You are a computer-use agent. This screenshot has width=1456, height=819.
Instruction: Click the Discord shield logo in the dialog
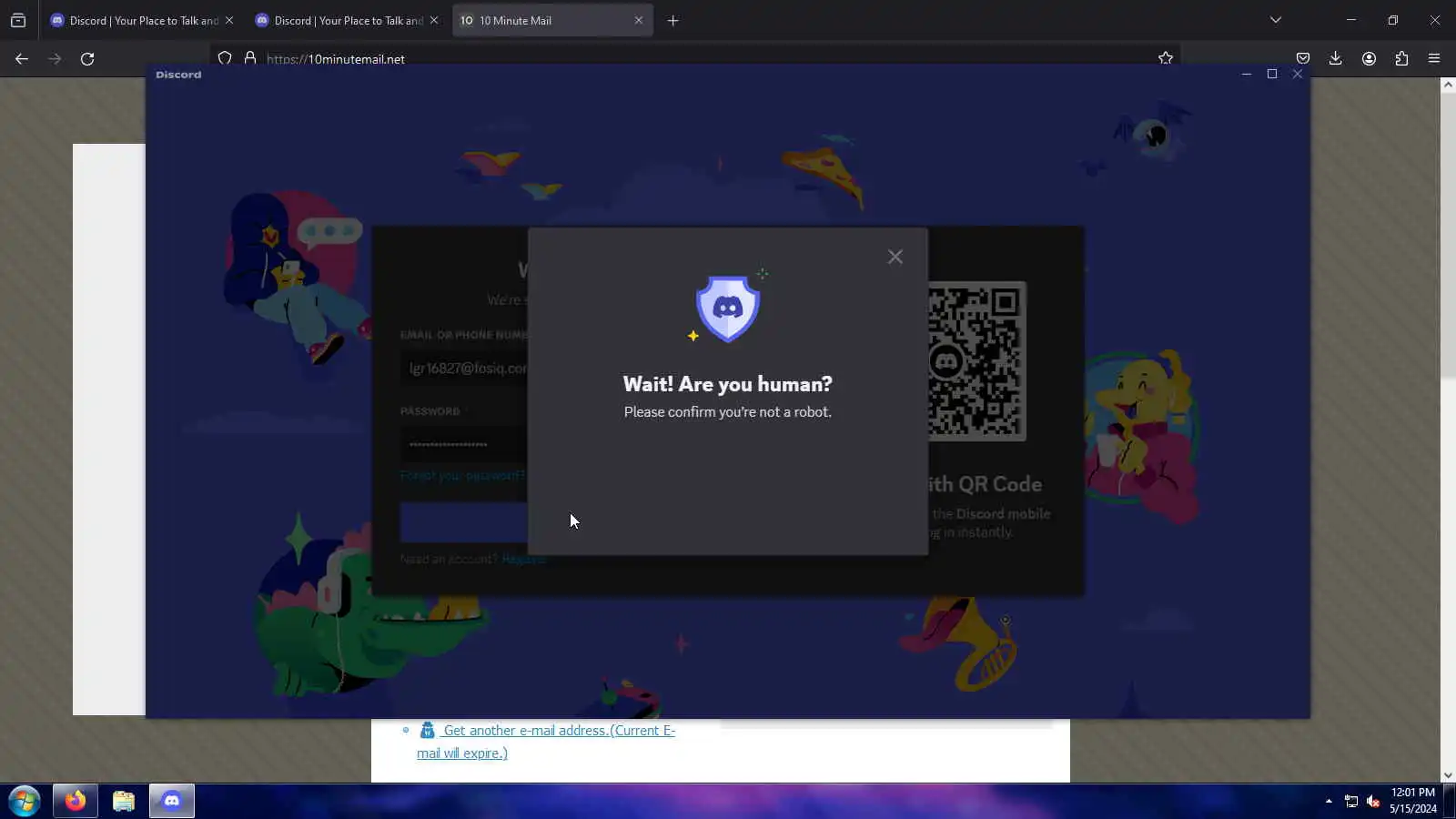[x=728, y=308]
